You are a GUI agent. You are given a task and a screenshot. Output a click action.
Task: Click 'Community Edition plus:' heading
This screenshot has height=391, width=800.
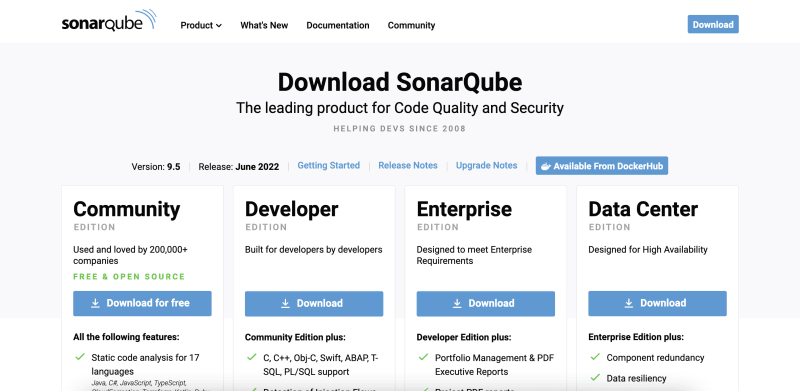click(295, 337)
